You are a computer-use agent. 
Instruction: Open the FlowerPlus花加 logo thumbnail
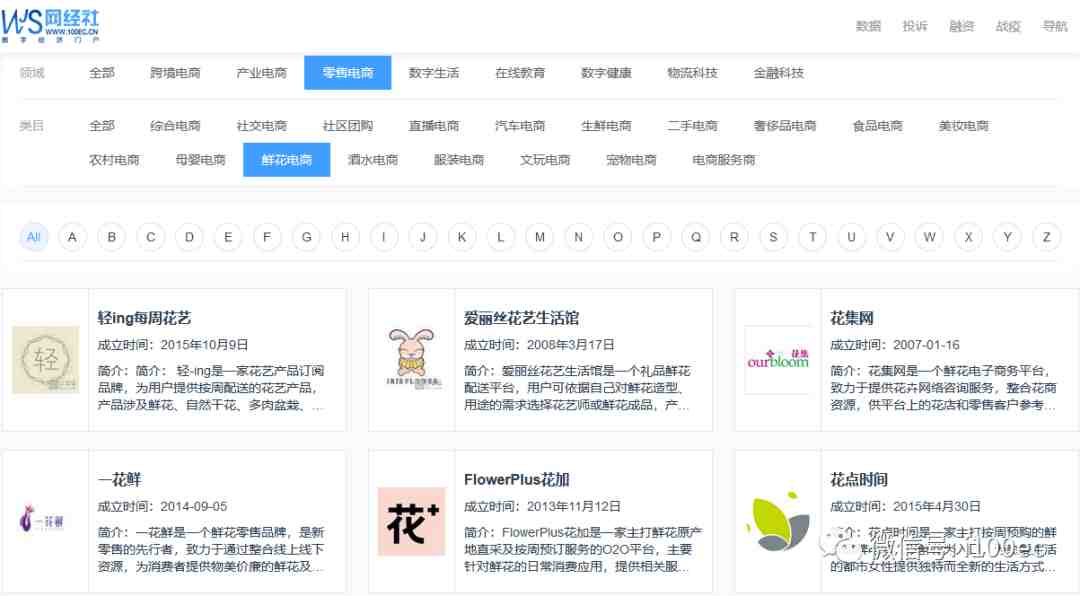click(412, 522)
